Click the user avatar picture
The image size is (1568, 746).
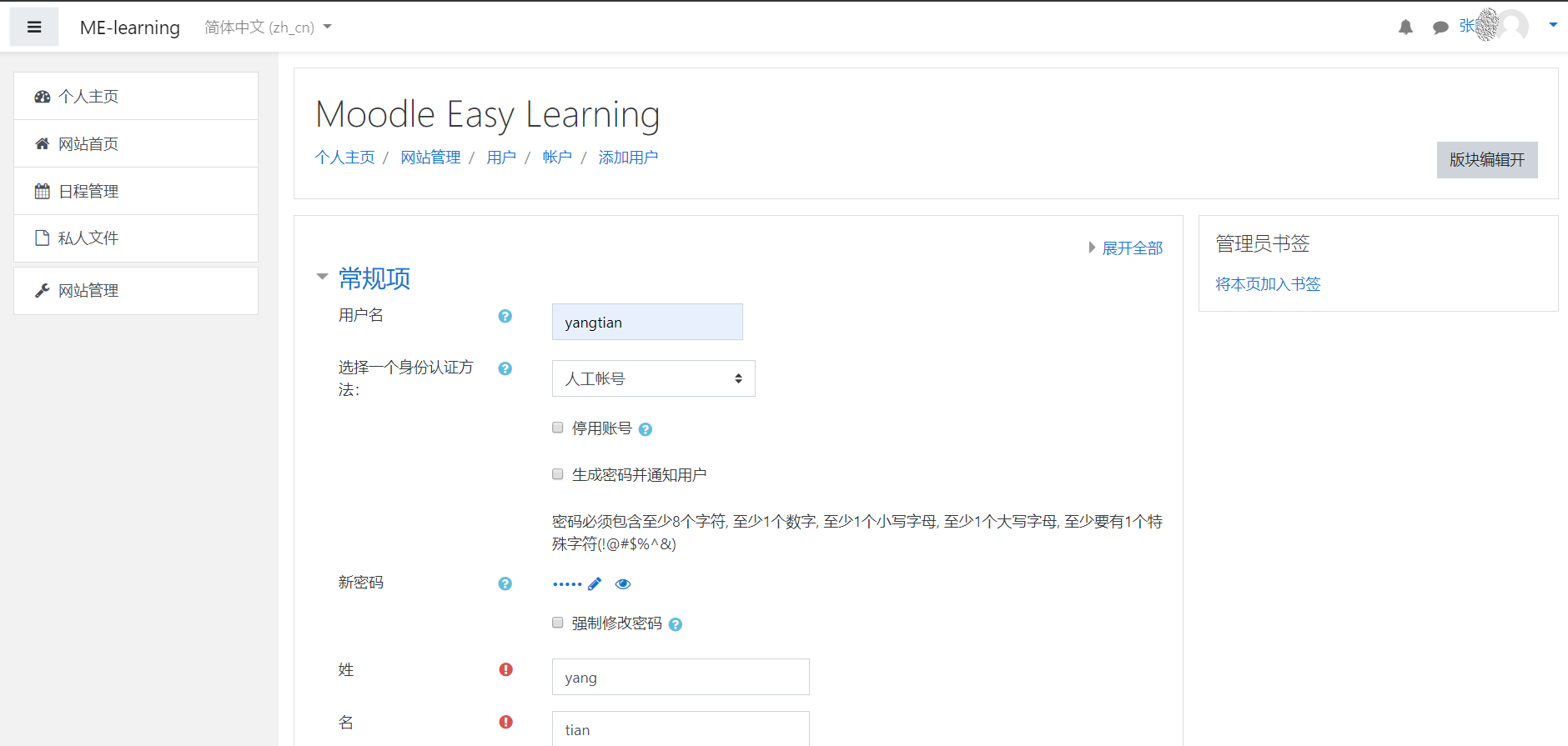point(1512,26)
